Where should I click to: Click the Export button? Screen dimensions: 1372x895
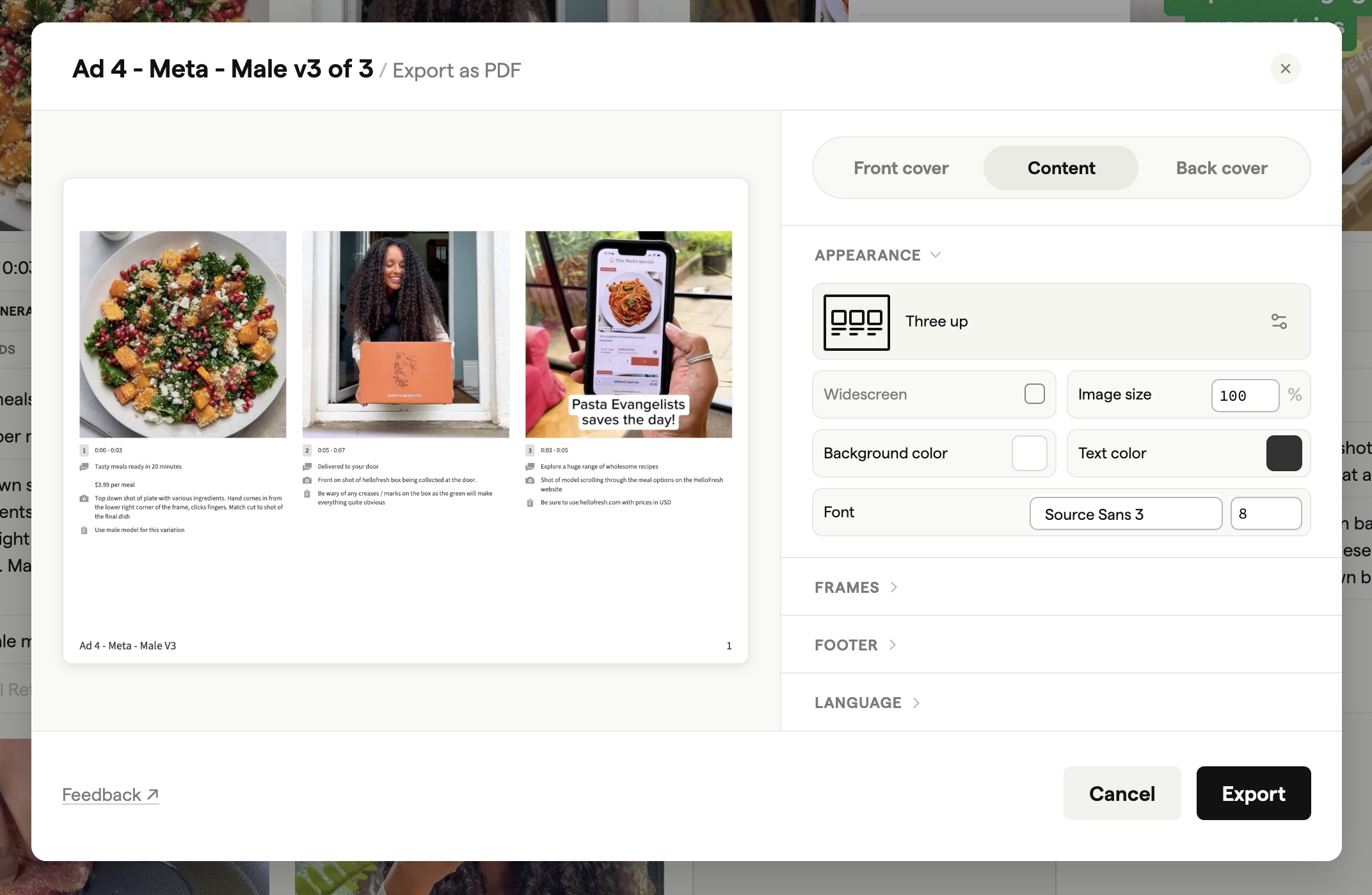click(x=1253, y=794)
